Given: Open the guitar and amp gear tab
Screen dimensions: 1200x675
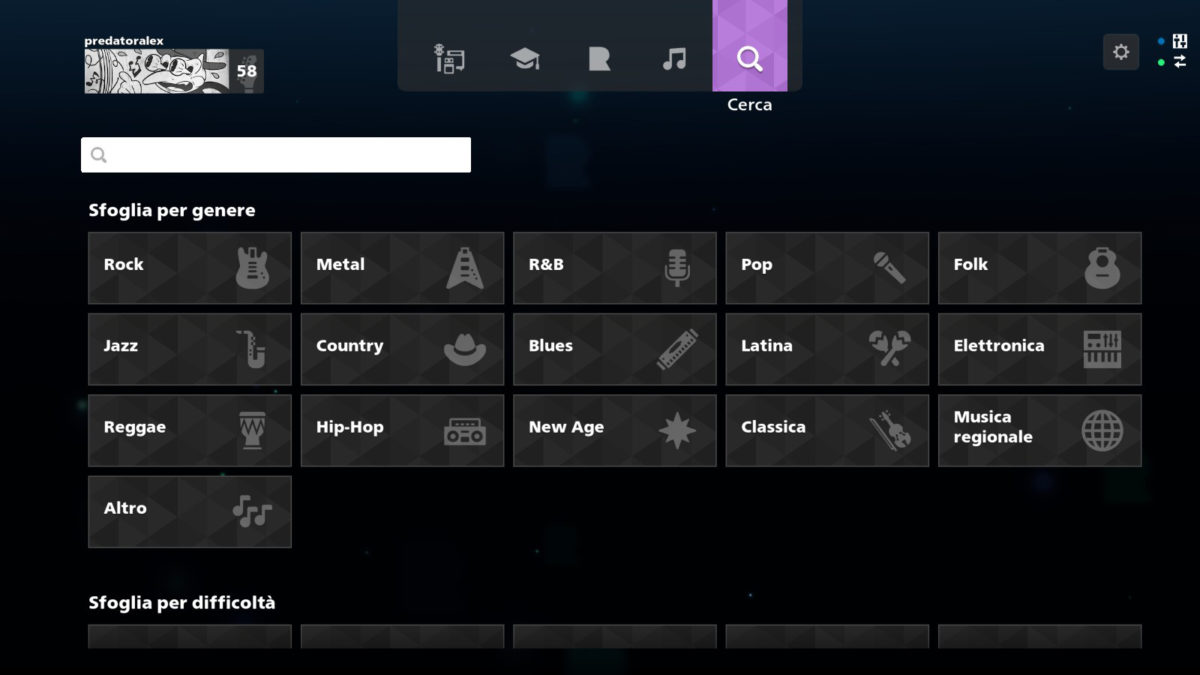Looking at the screenshot, I should (450, 59).
